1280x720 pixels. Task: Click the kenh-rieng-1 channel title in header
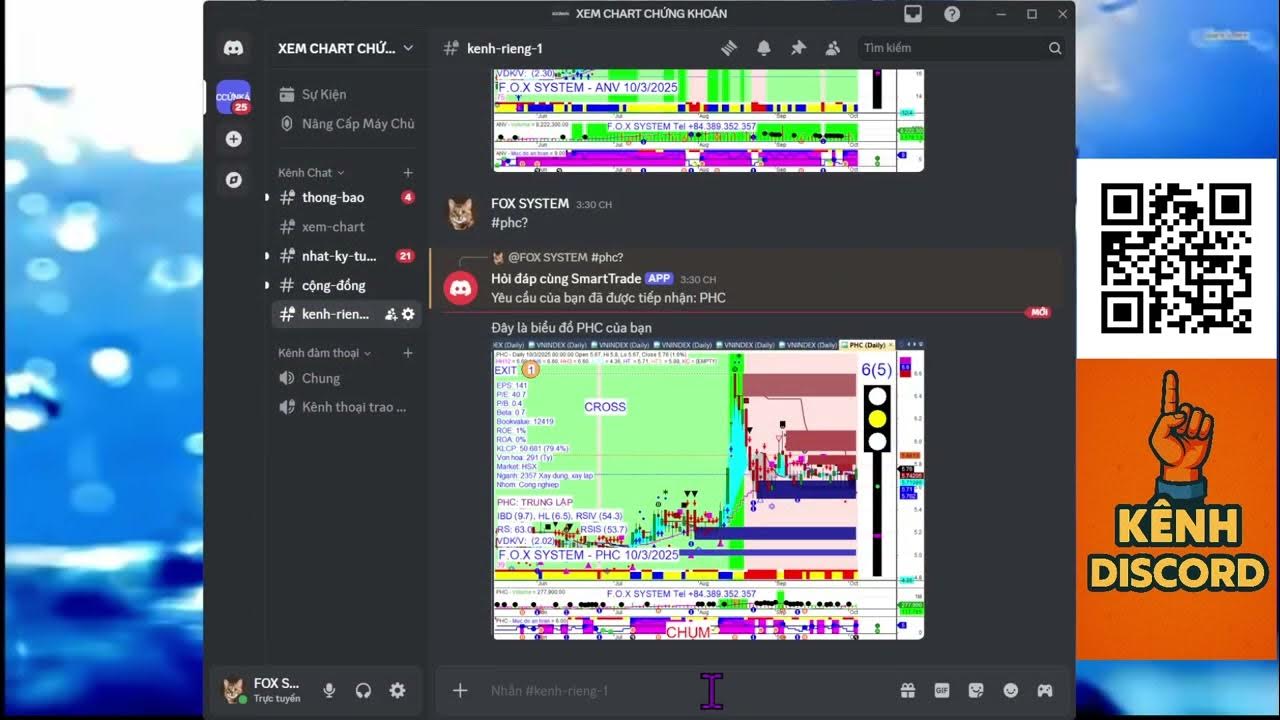point(505,48)
